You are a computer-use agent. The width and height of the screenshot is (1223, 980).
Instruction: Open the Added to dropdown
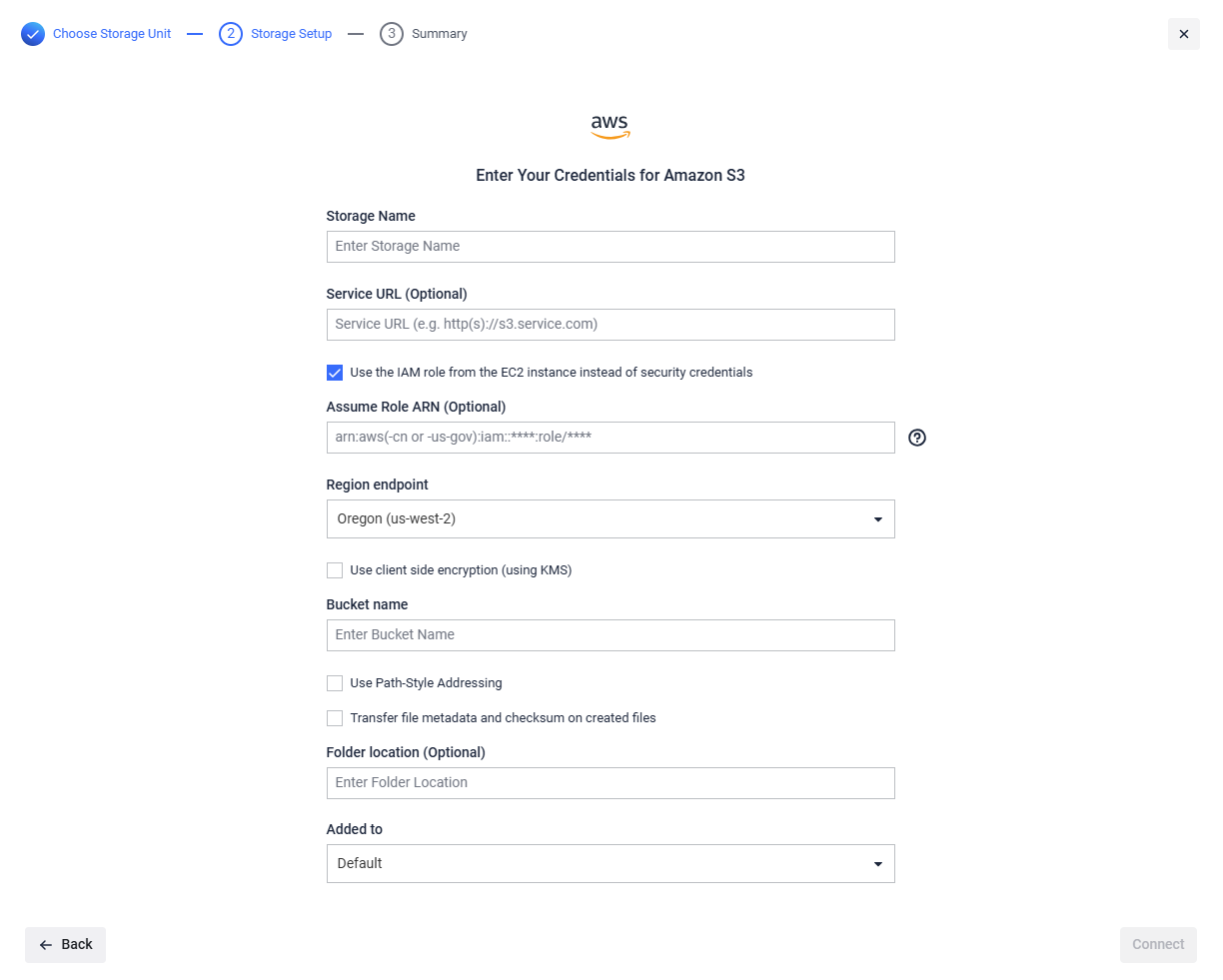click(x=611, y=864)
